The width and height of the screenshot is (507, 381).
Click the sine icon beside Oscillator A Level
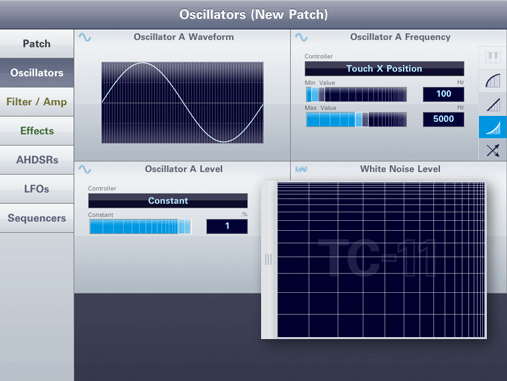pyautogui.click(x=85, y=169)
